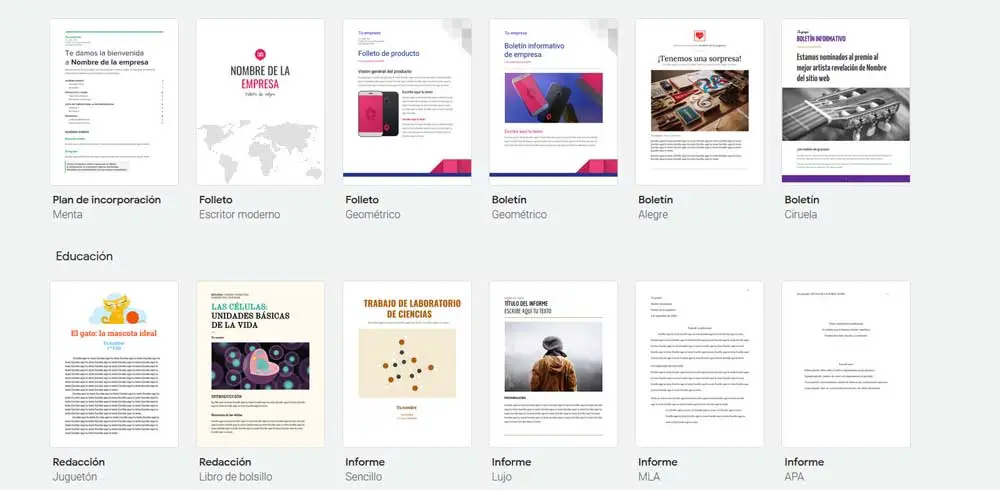Click the 'Escritor moderno' style label
1000x490 pixels.
coord(239,214)
